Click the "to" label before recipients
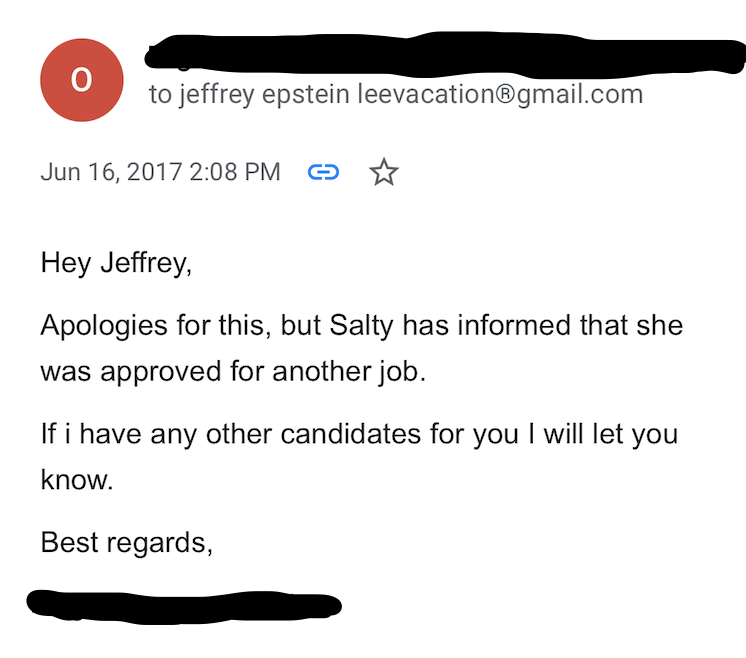This screenshot has width=746, height=658. point(160,95)
